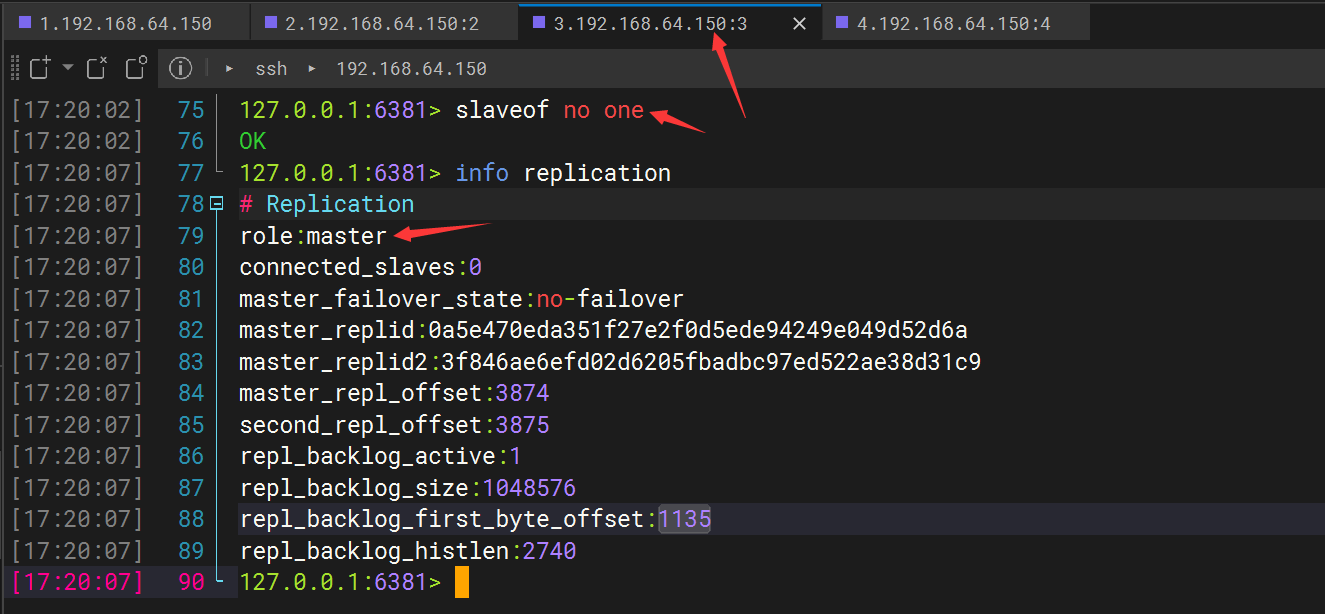1325x614 pixels.
Task: Click the orange cursor at the 6381 prompt
Action: (x=461, y=582)
